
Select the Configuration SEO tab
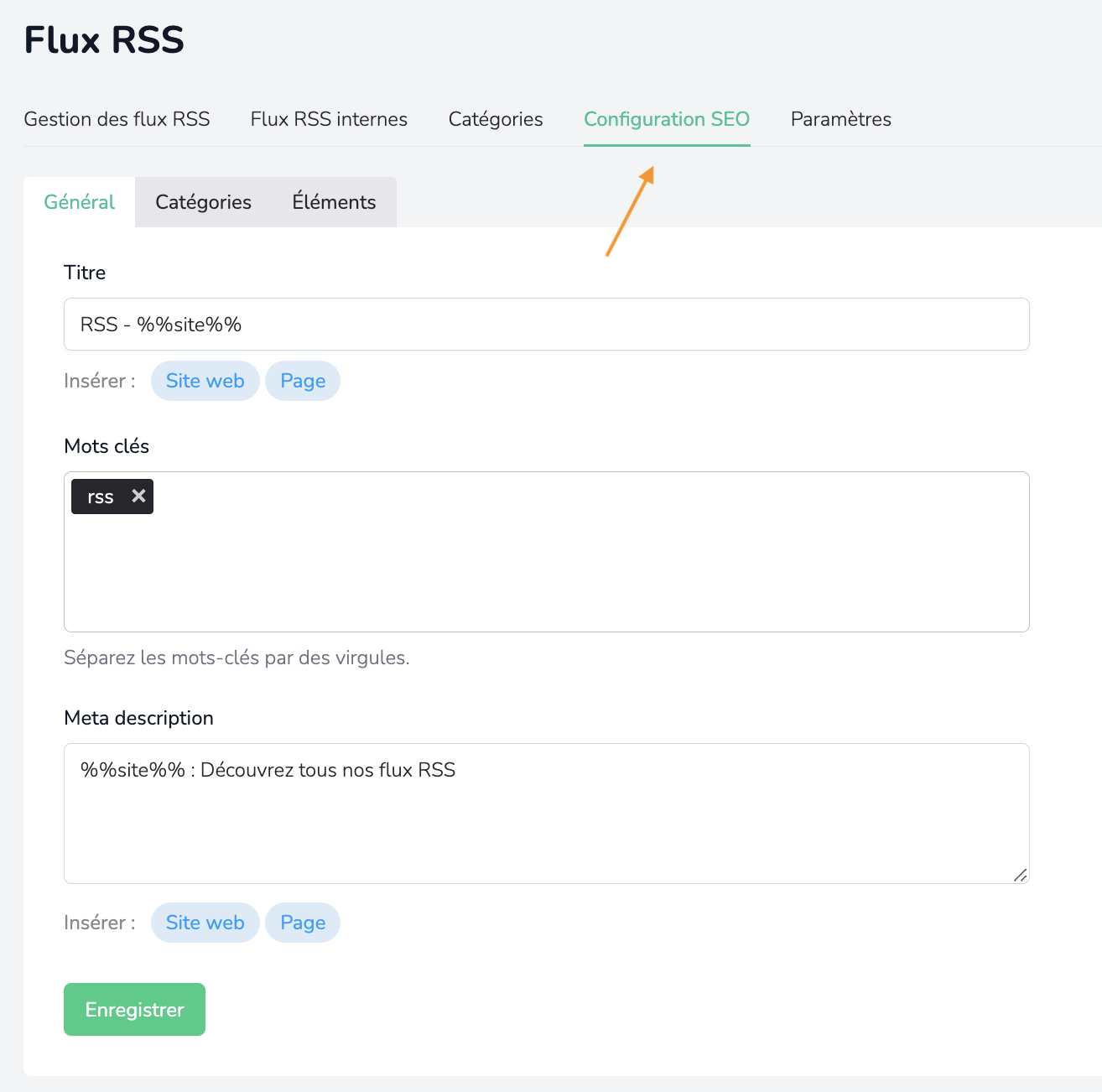pyautogui.click(x=667, y=119)
